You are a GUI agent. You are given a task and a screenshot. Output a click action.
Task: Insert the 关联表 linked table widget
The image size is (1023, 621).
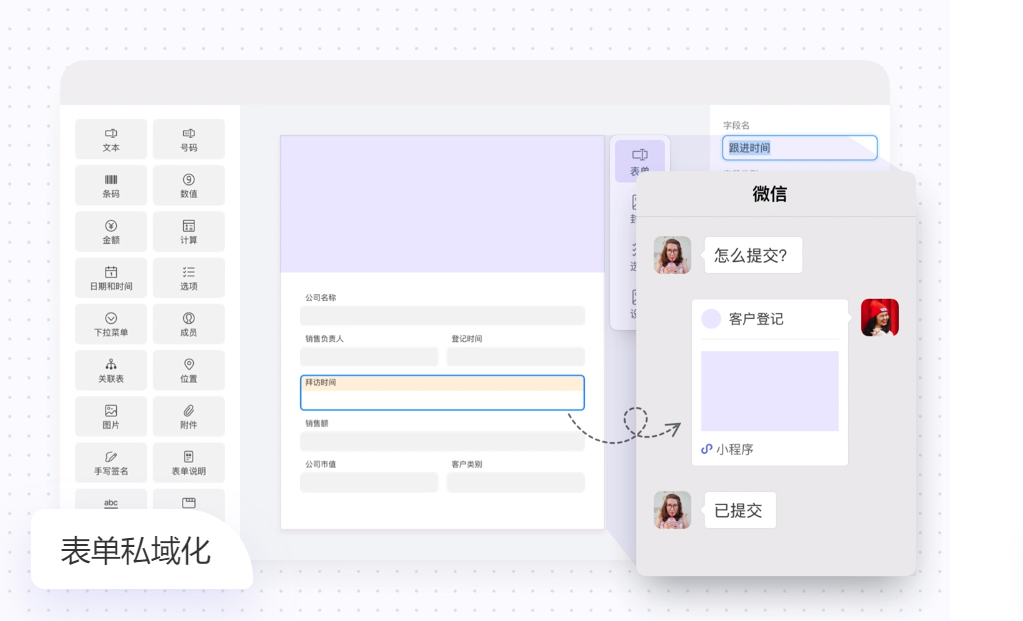coord(111,370)
